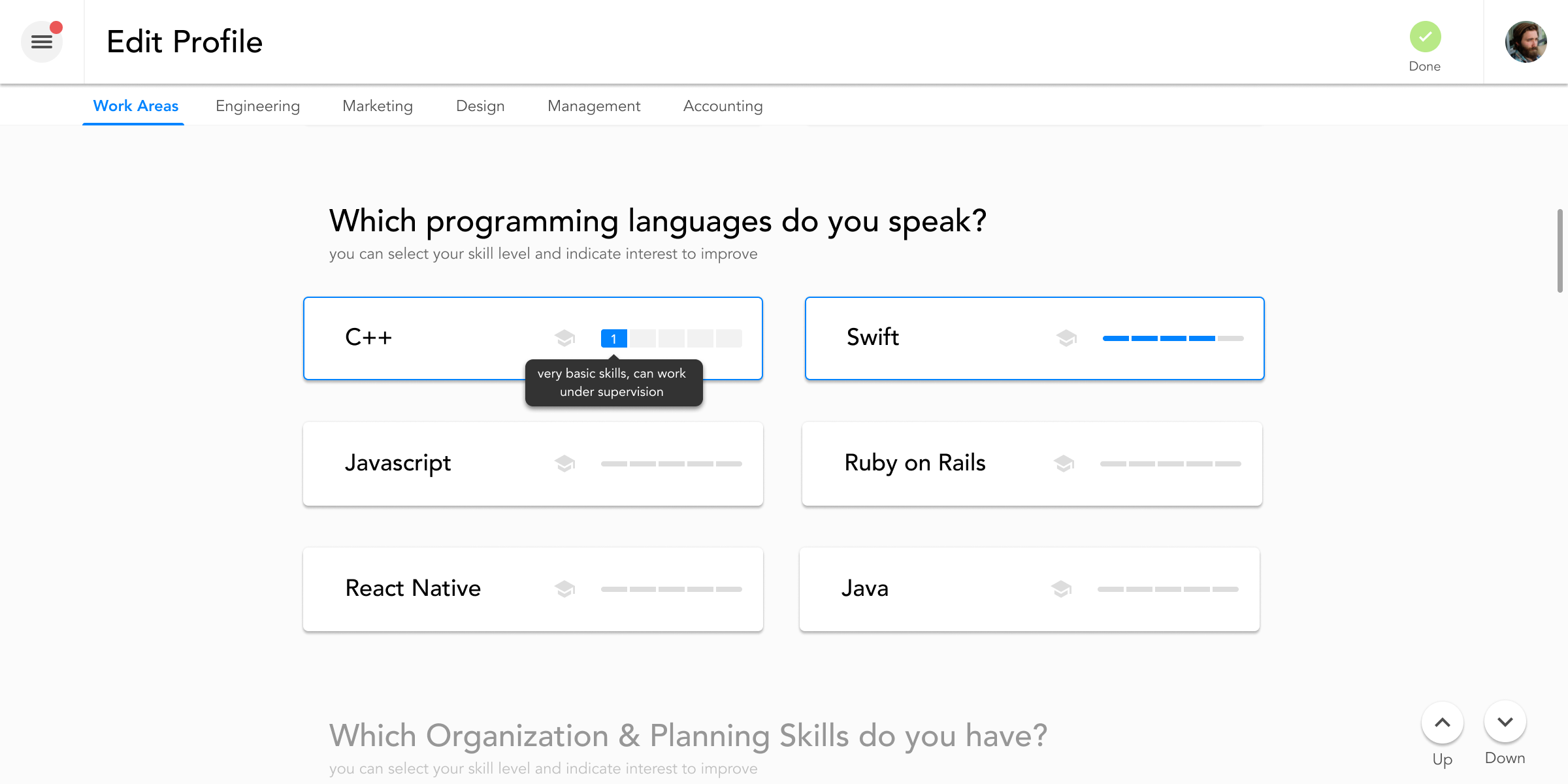Click Java graduation cap icon
Screen dimensions: 1568x784
(x=1061, y=589)
